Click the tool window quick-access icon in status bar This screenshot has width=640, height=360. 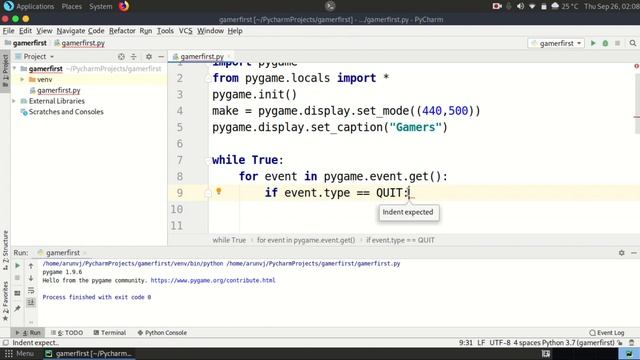(x=5, y=343)
